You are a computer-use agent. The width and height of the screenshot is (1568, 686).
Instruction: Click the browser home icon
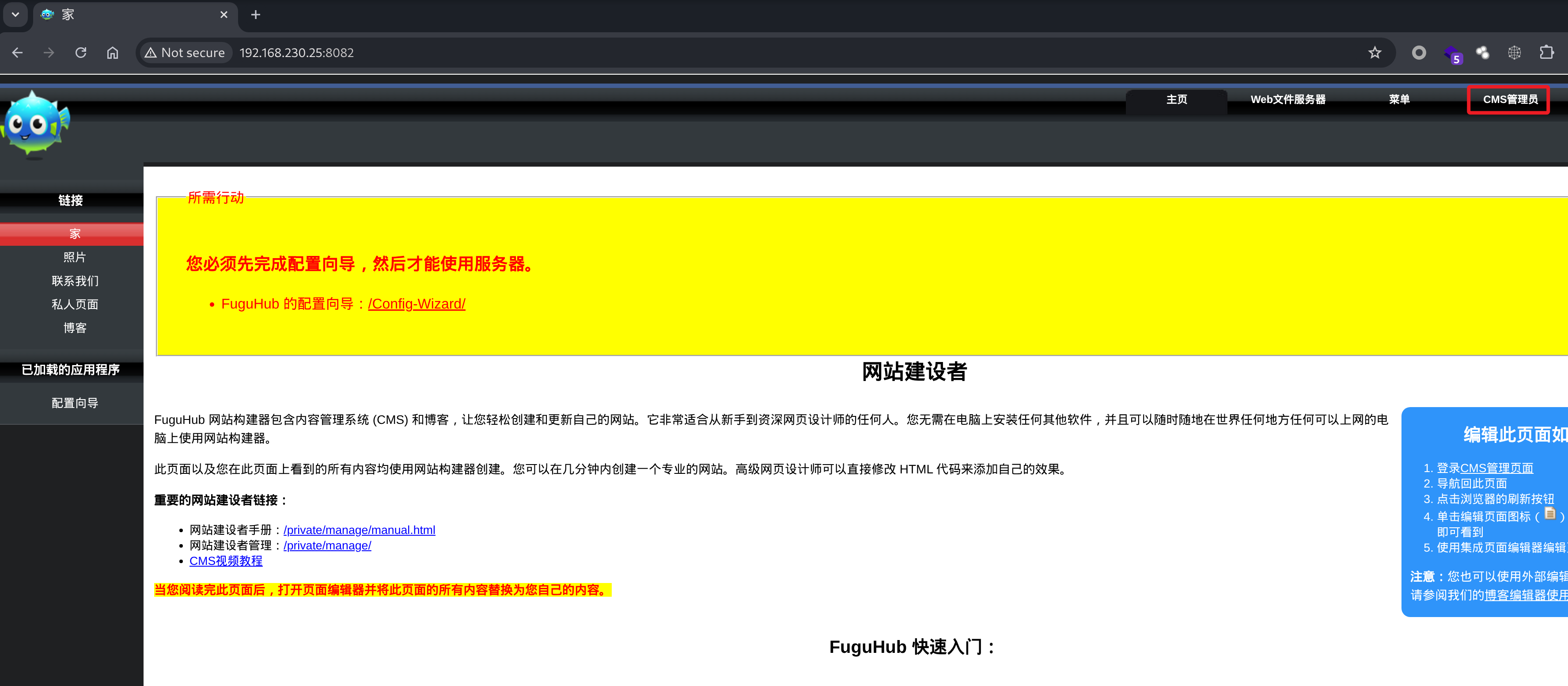(x=113, y=53)
